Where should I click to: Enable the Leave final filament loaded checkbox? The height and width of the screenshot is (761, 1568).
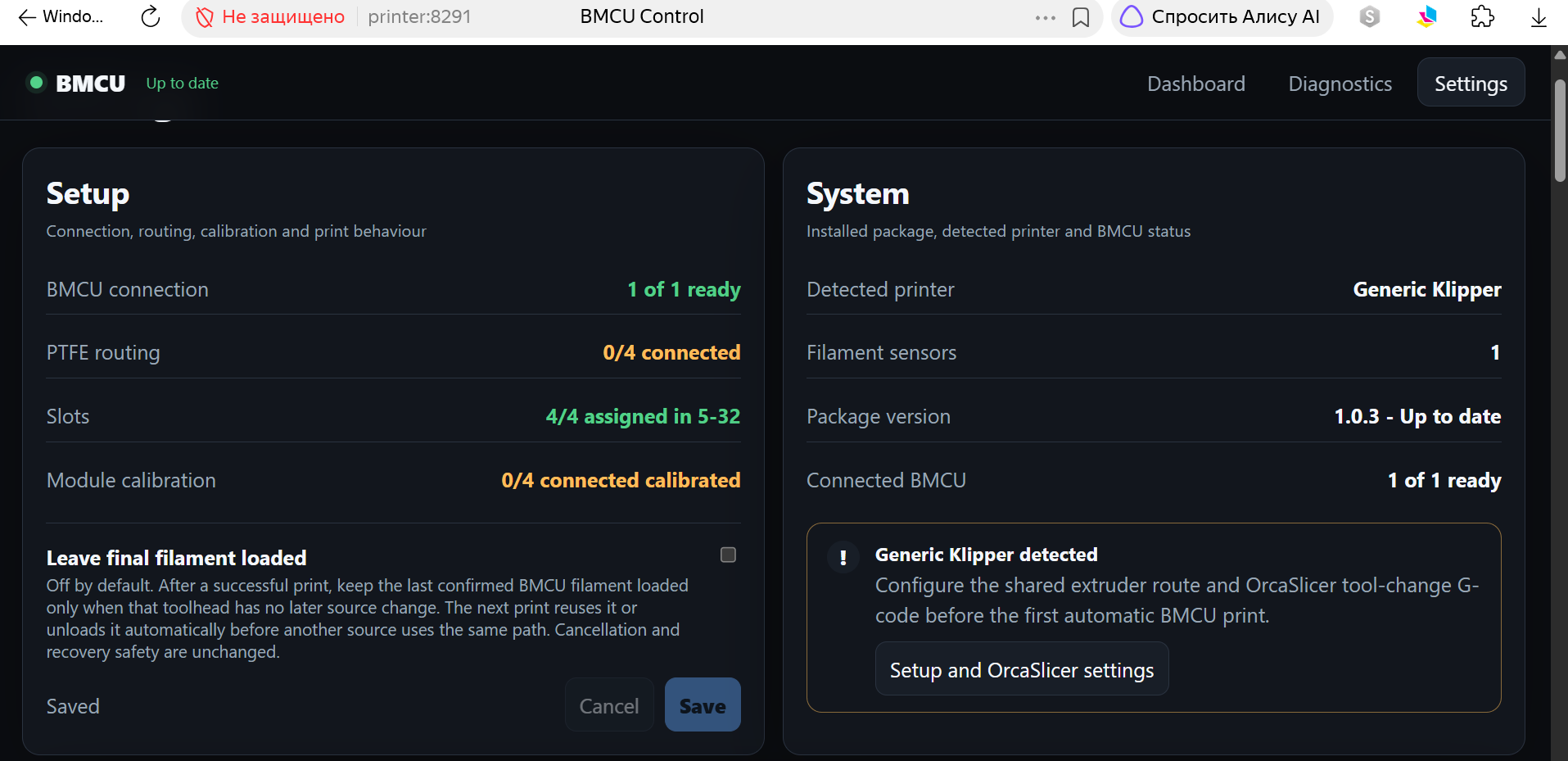click(x=728, y=555)
